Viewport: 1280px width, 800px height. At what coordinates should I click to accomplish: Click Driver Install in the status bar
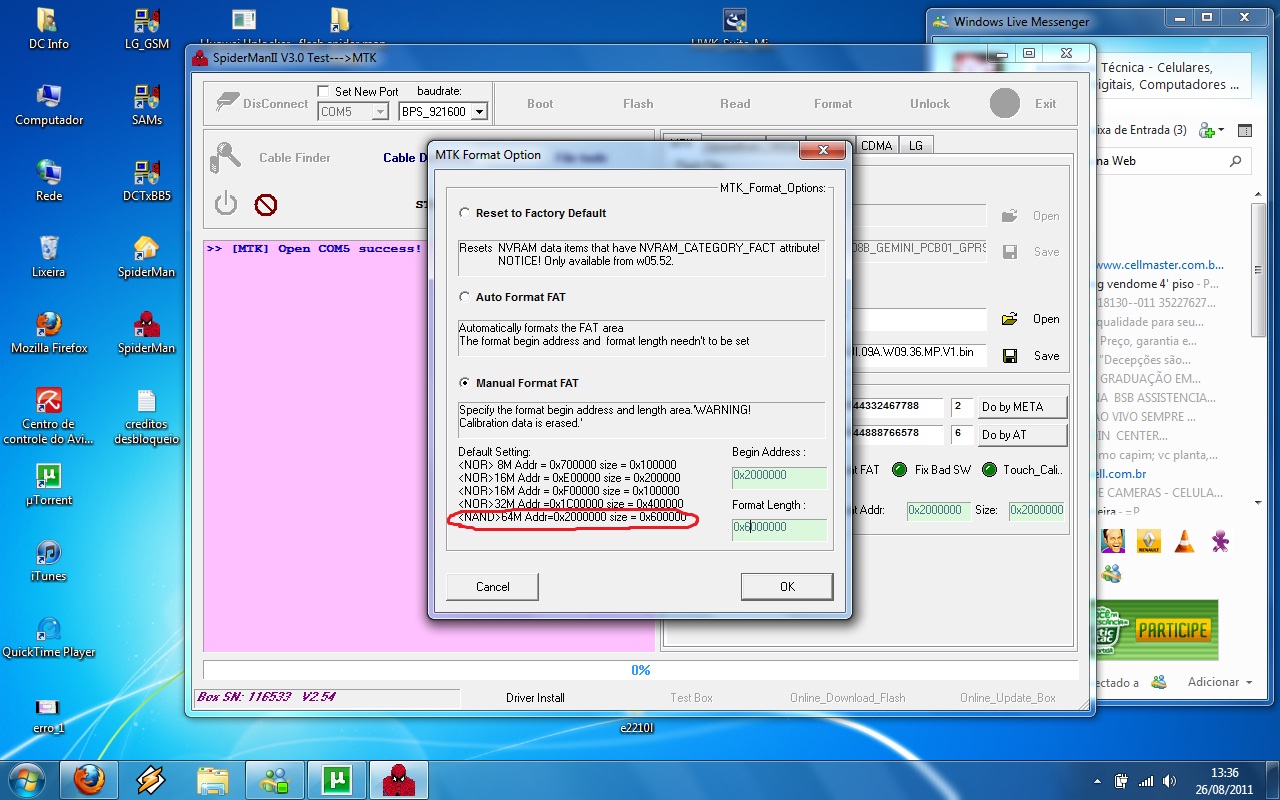(x=535, y=698)
